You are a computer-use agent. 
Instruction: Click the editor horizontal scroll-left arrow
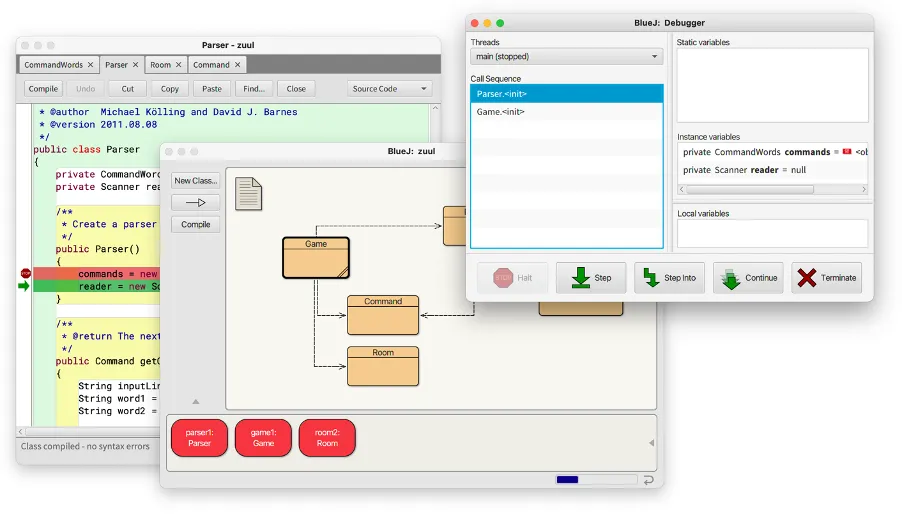coord(21,431)
